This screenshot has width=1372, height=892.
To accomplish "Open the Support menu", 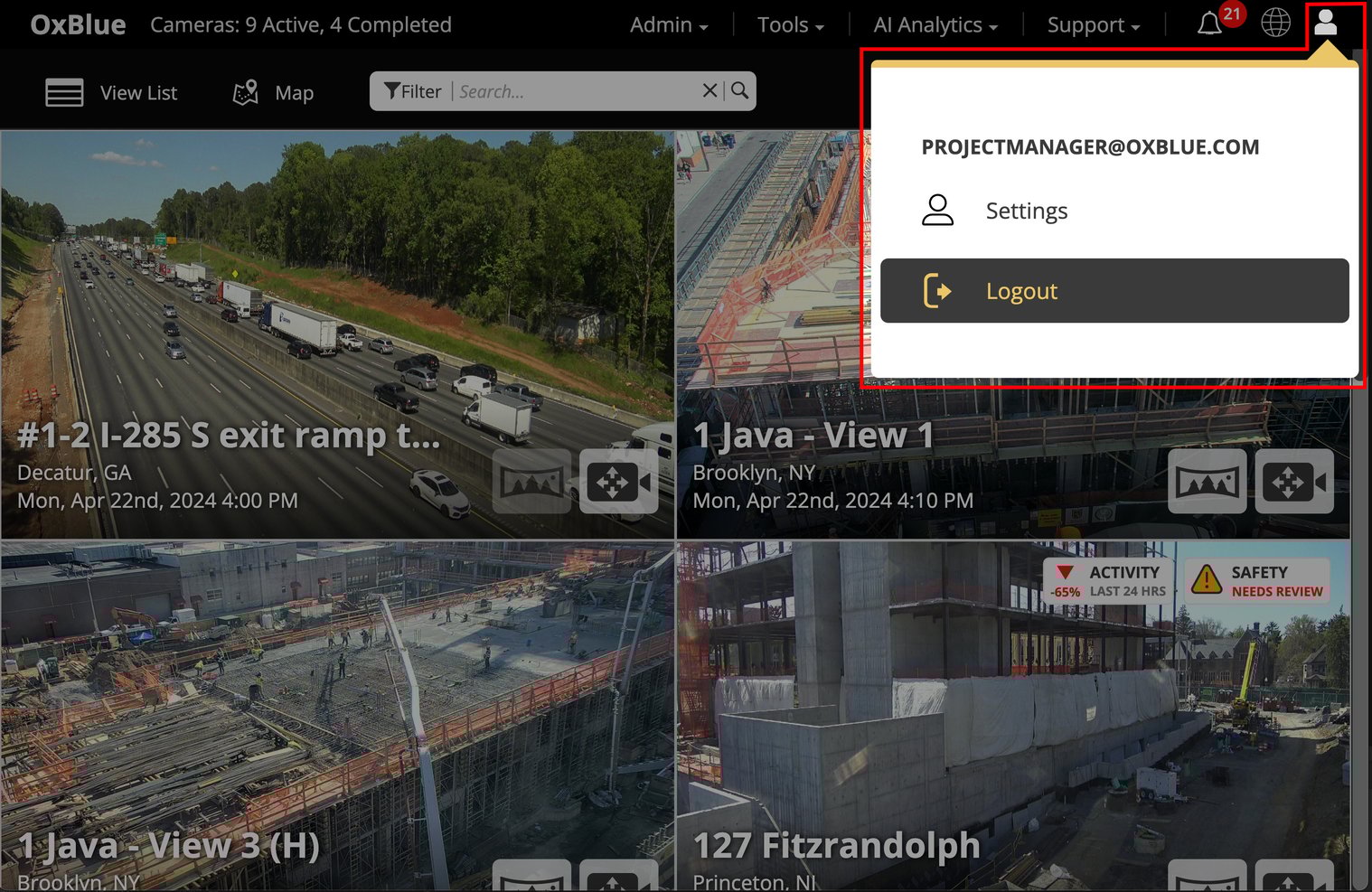I will tap(1093, 25).
